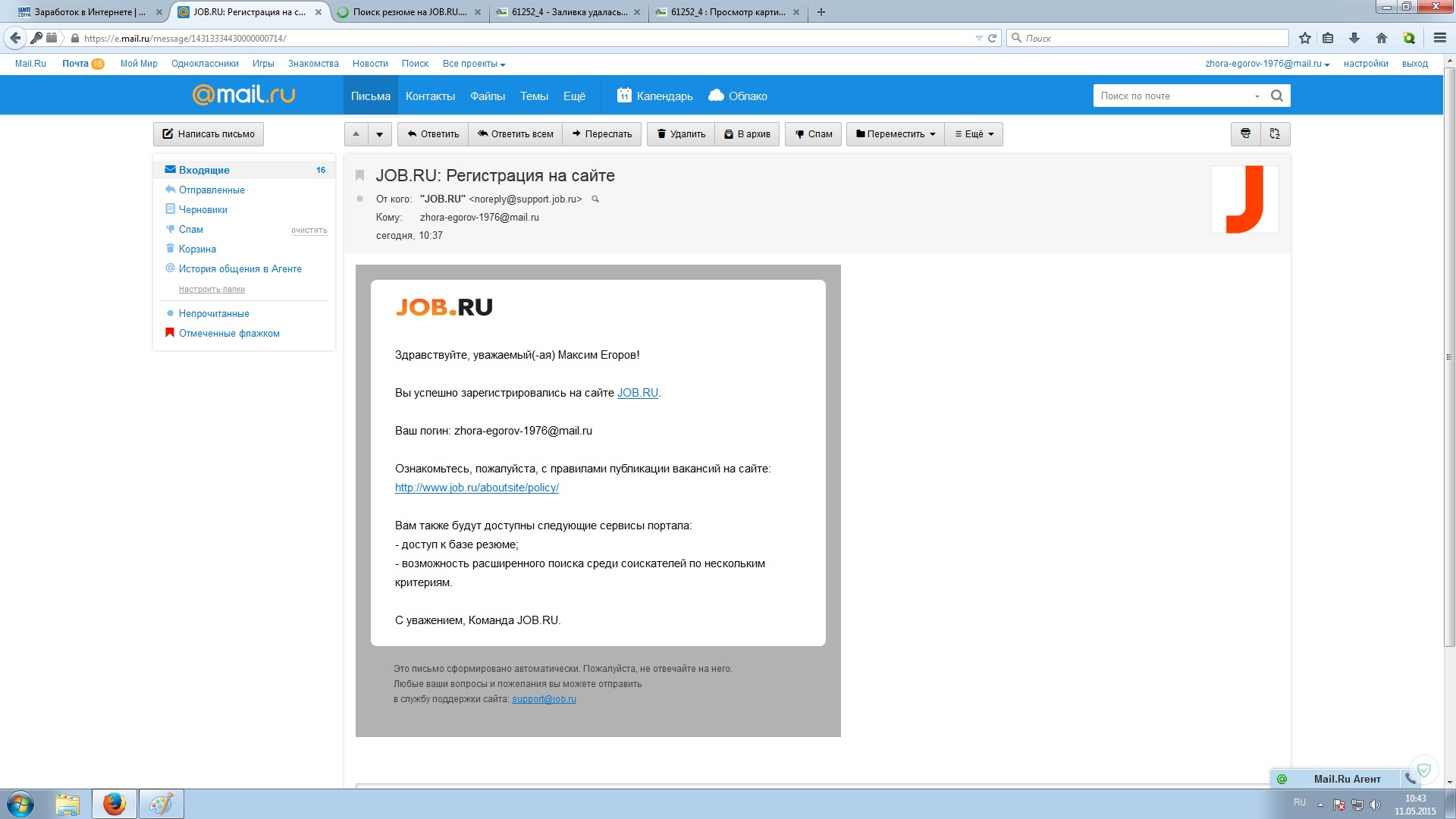Switch to the Контакты tab
Screen dimensions: 1456x819
pyautogui.click(x=430, y=96)
